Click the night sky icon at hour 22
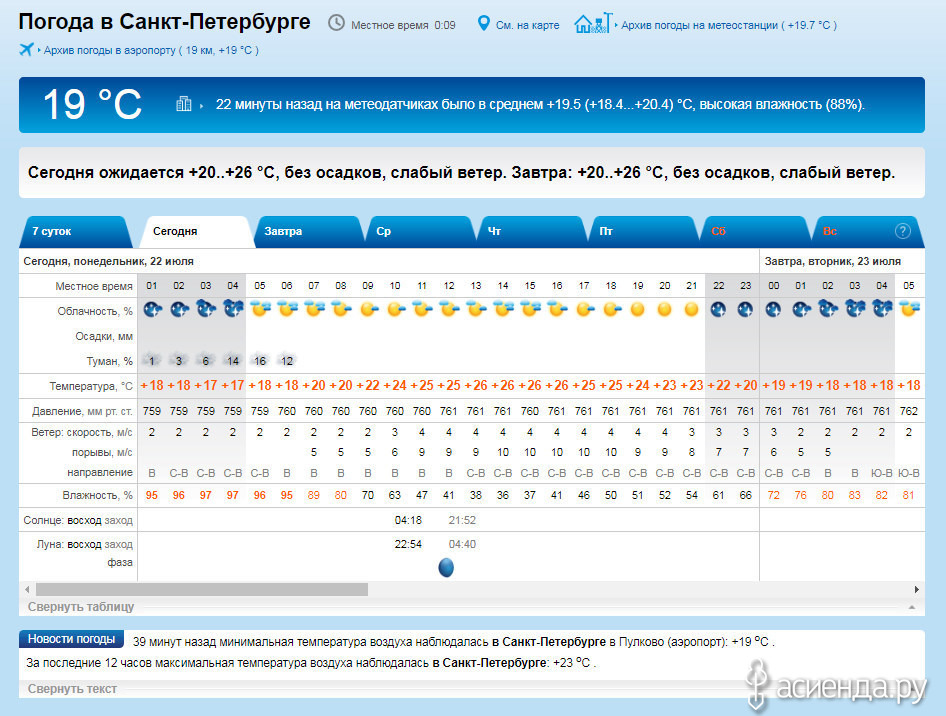The width and height of the screenshot is (946, 716). (718, 309)
